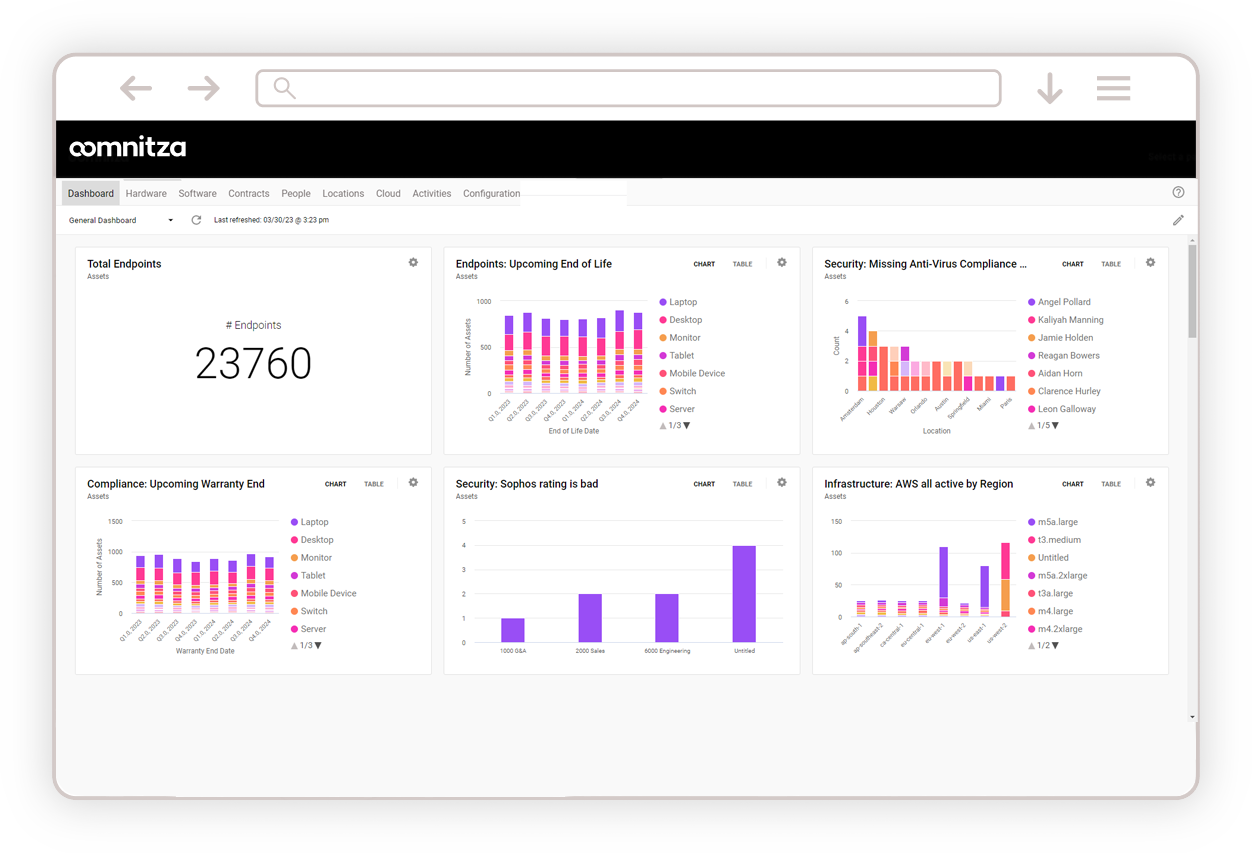Screen dimensions: 1252x853
Task: Click the pencil edit dashboard icon
Action: (x=1178, y=220)
